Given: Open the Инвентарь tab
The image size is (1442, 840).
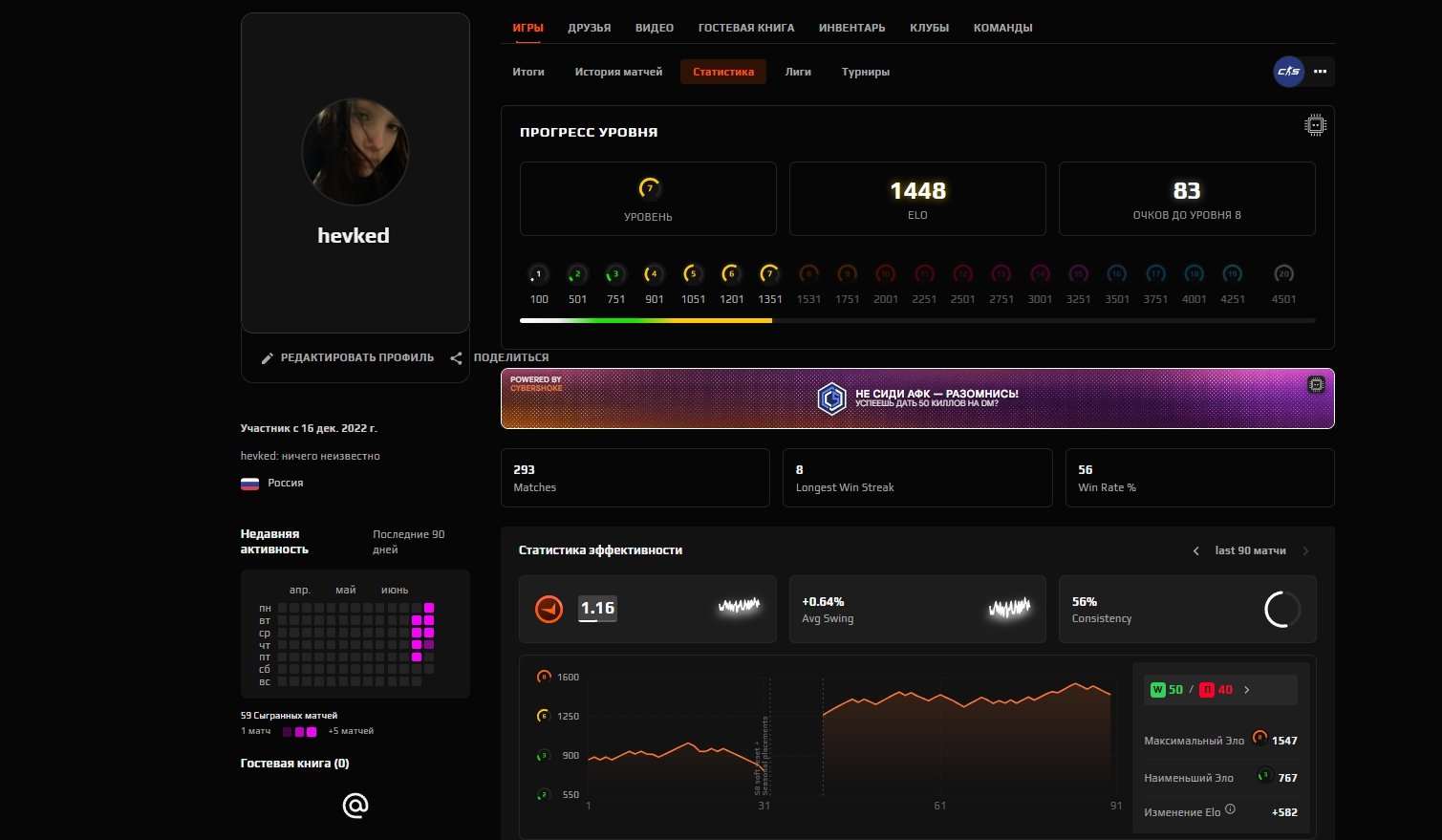Looking at the screenshot, I should [x=852, y=28].
